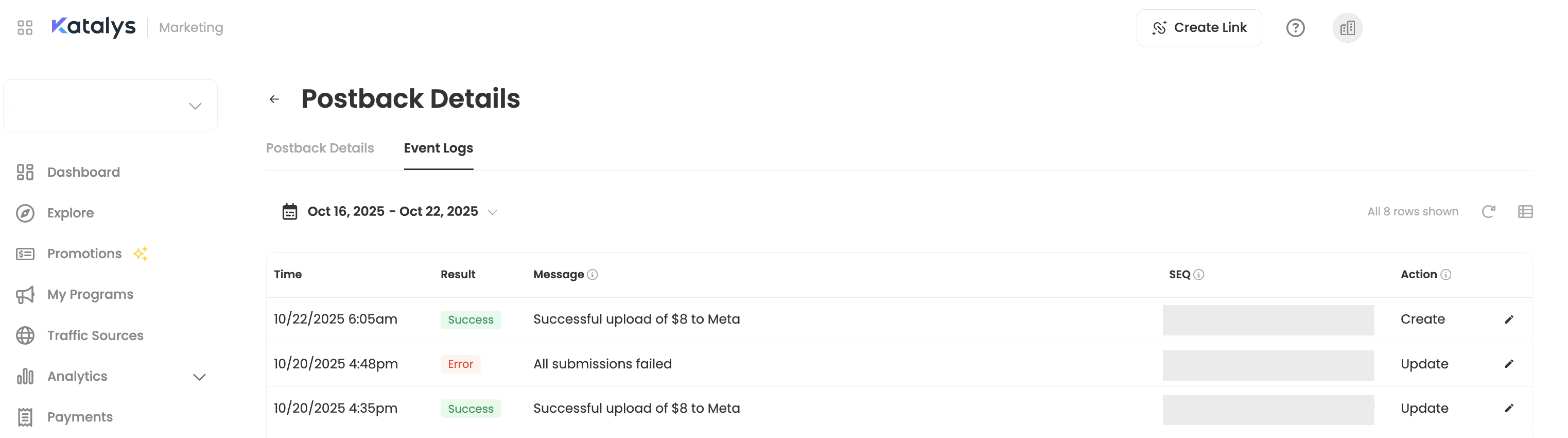Edit the 10/22/2025 6:05am Create row

(1509, 319)
